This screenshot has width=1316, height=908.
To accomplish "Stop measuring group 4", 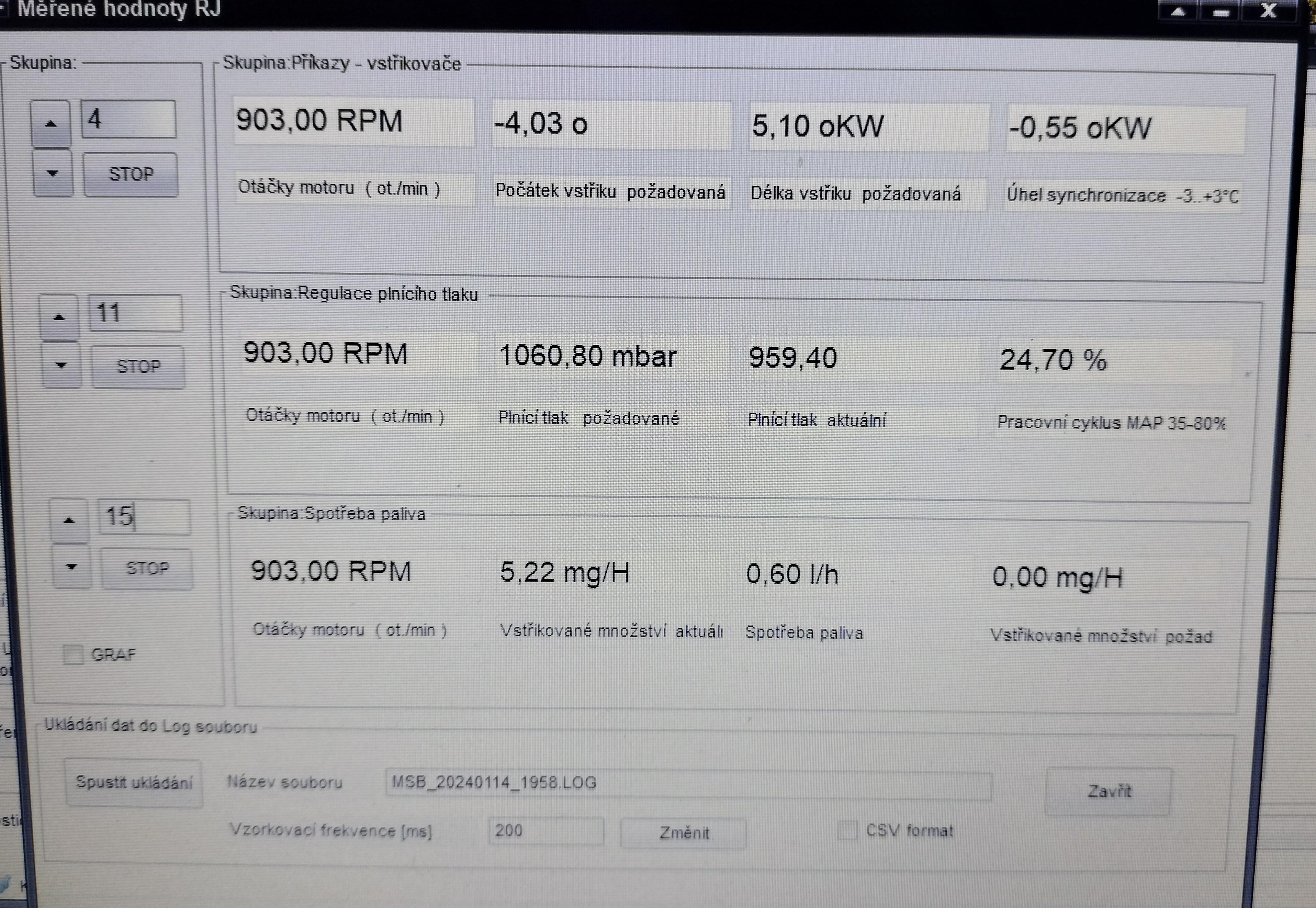I will point(131,174).
